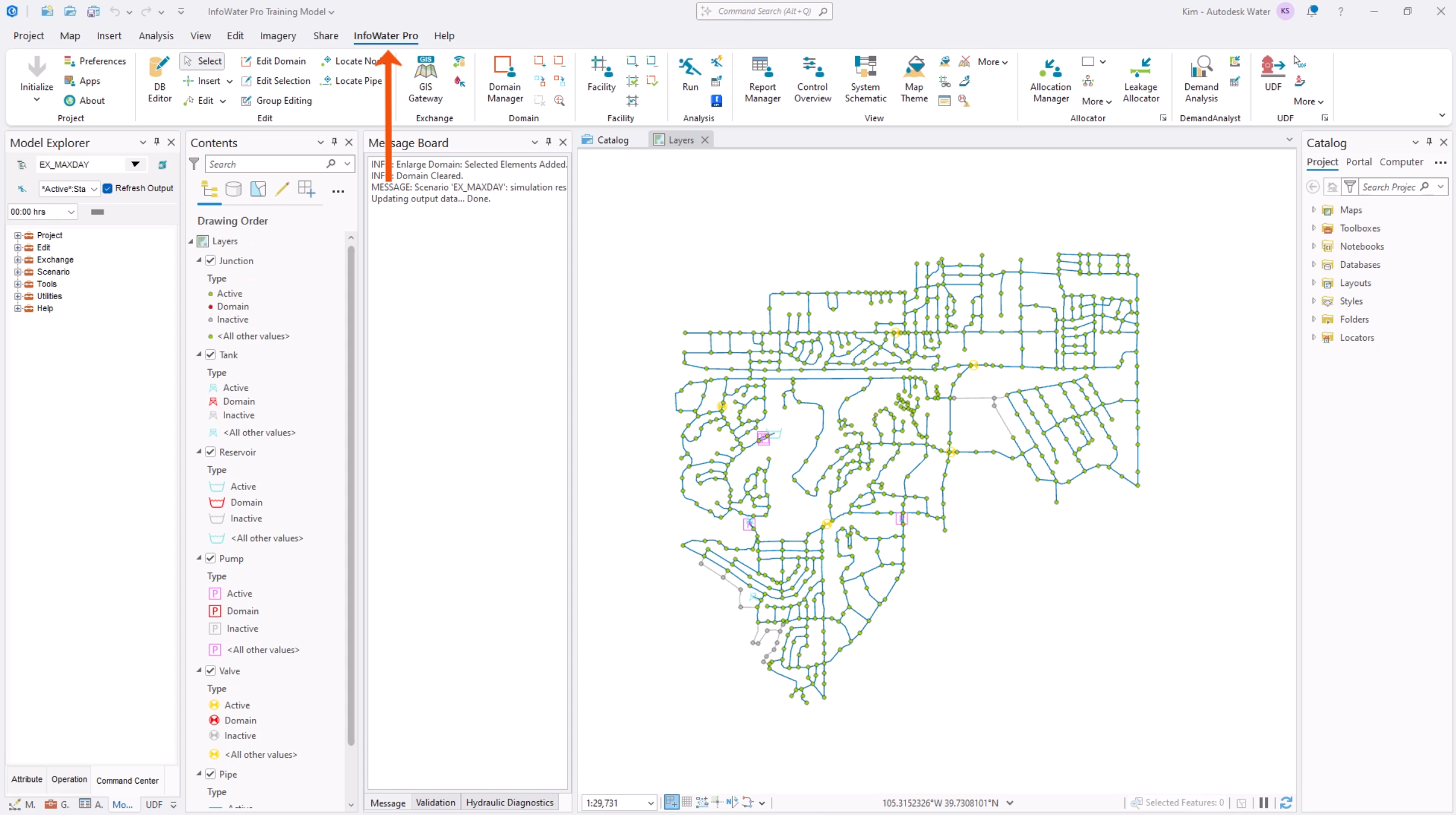Image resolution: width=1456 pixels, height=815 pixels.
Task: Open the EX_MAXDAY scenario dropdown
Action: 135,164
